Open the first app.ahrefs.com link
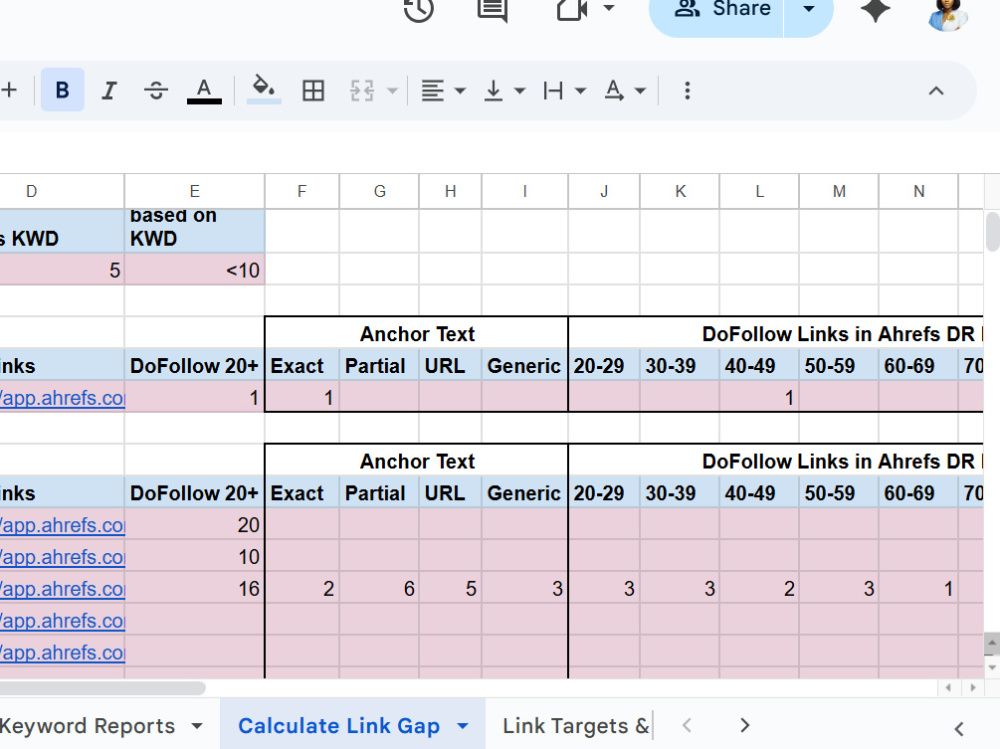Image resolution: width=1000 pixels, height=749 pixels. pos(62,397)
